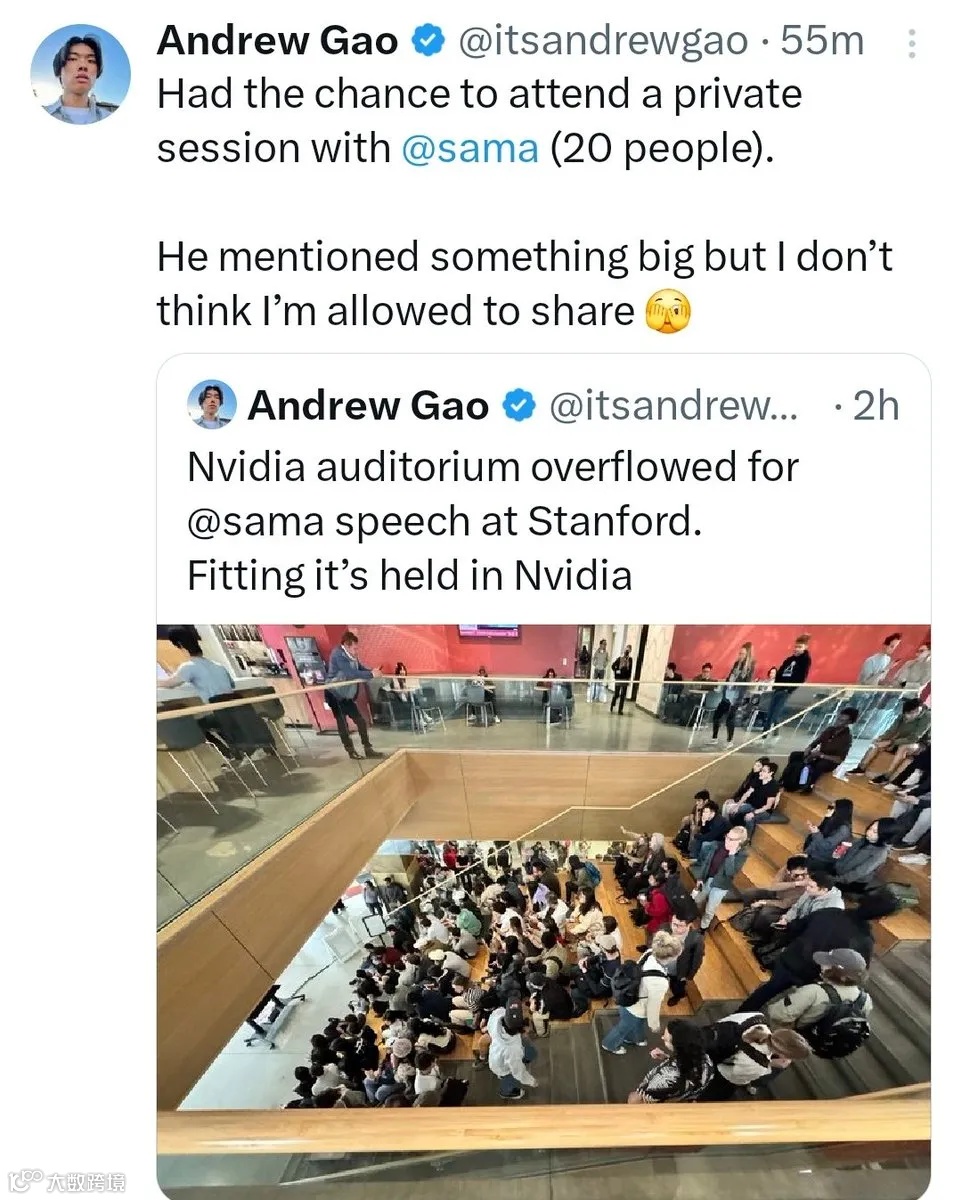Select the quoted tweet's Andrew Gao name
Viewport: 962px width, 1200px height.
coord(368,406)
